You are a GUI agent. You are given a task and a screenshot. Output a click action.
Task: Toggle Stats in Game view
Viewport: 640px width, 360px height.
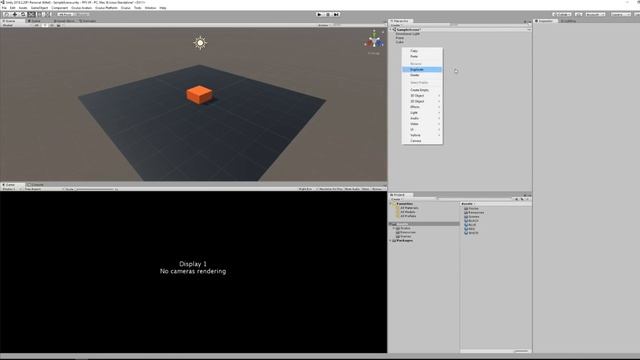(x=365, y=189)
